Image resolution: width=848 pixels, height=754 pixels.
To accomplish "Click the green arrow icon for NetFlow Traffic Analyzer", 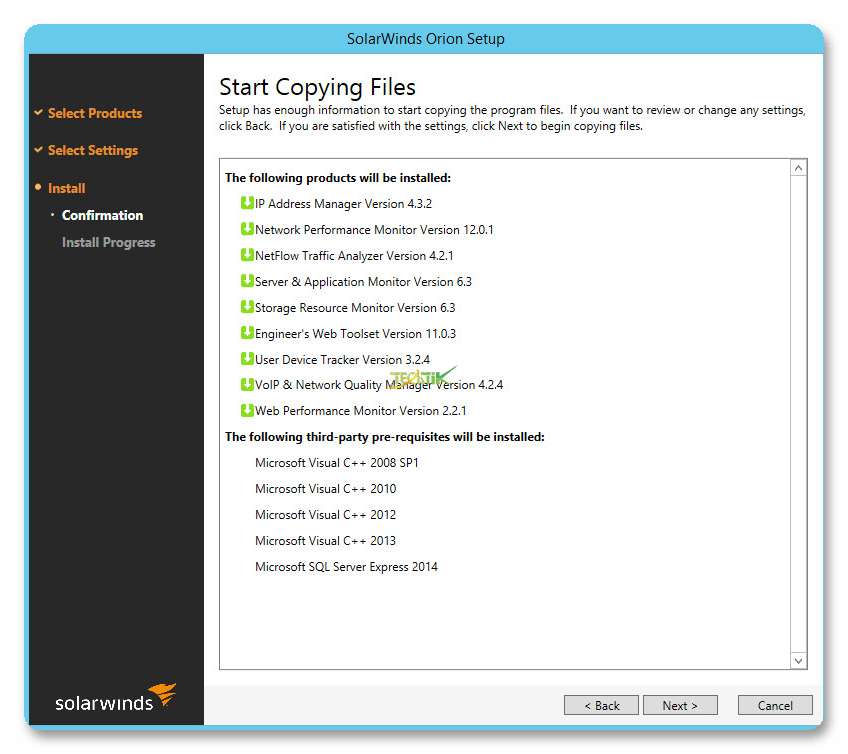I will click(247, 255).
